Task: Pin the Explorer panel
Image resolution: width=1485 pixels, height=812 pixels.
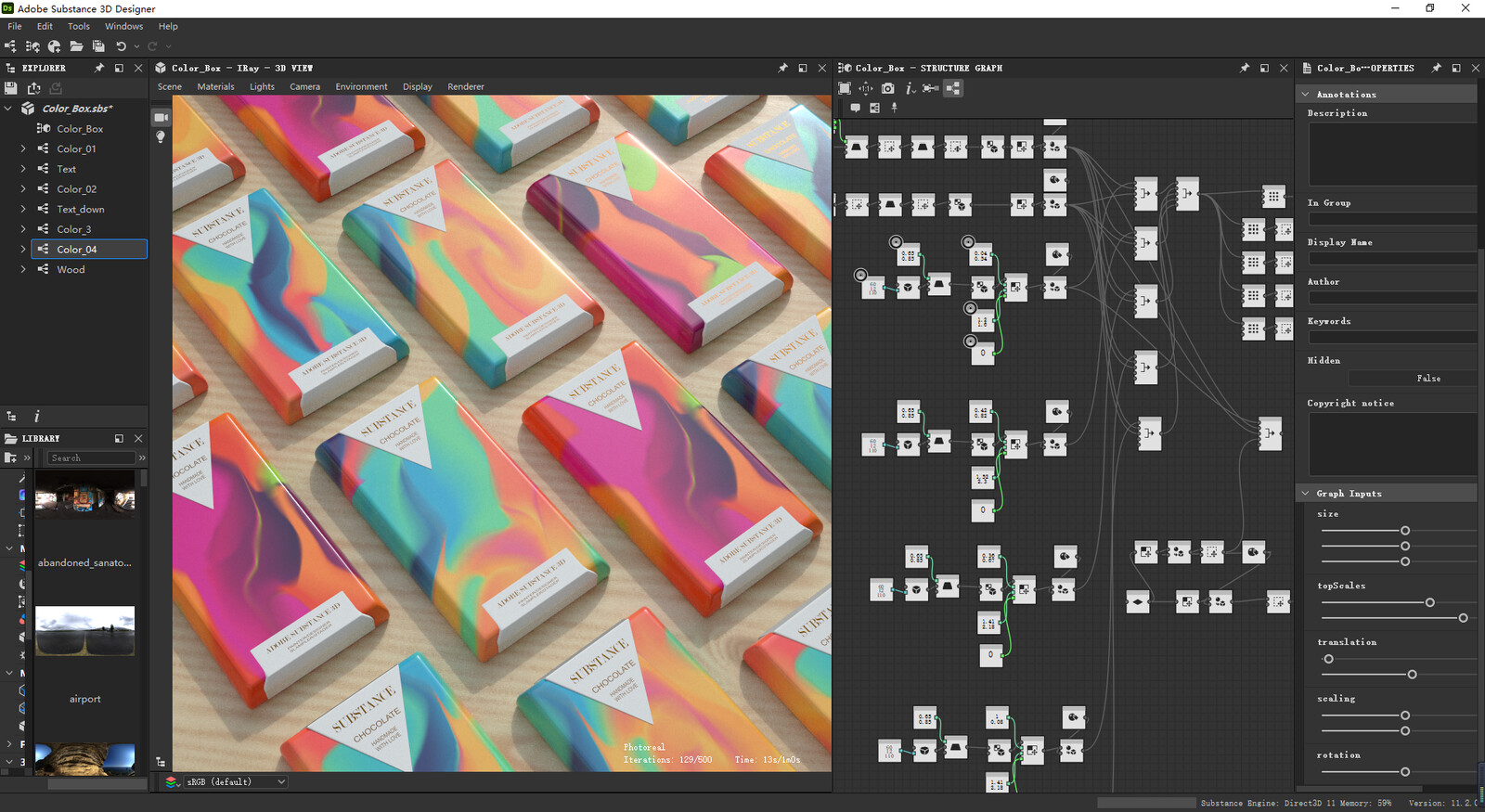Action: [99, 68]
